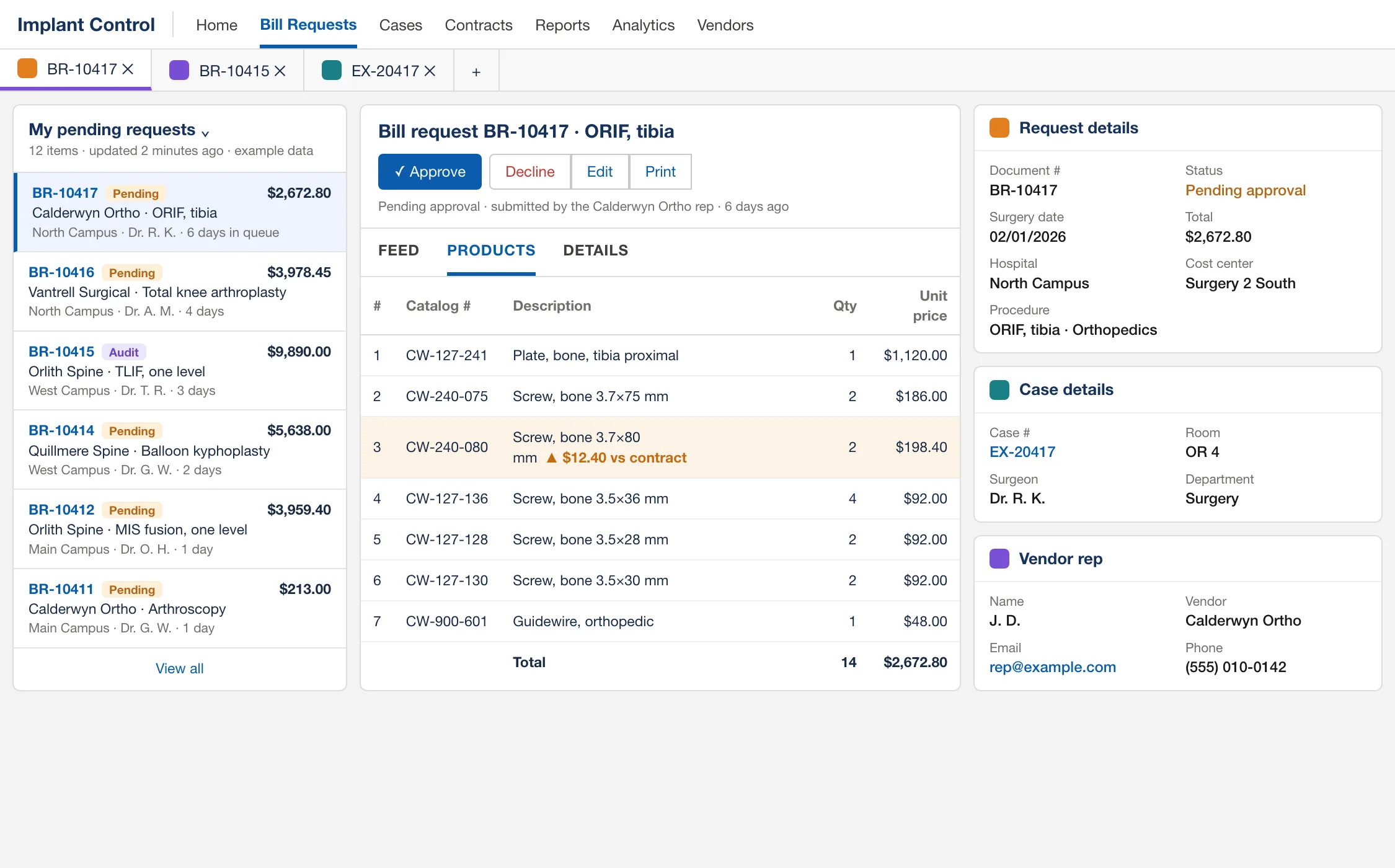Open BR-10415 Orlith Spine request

(180, 371)
